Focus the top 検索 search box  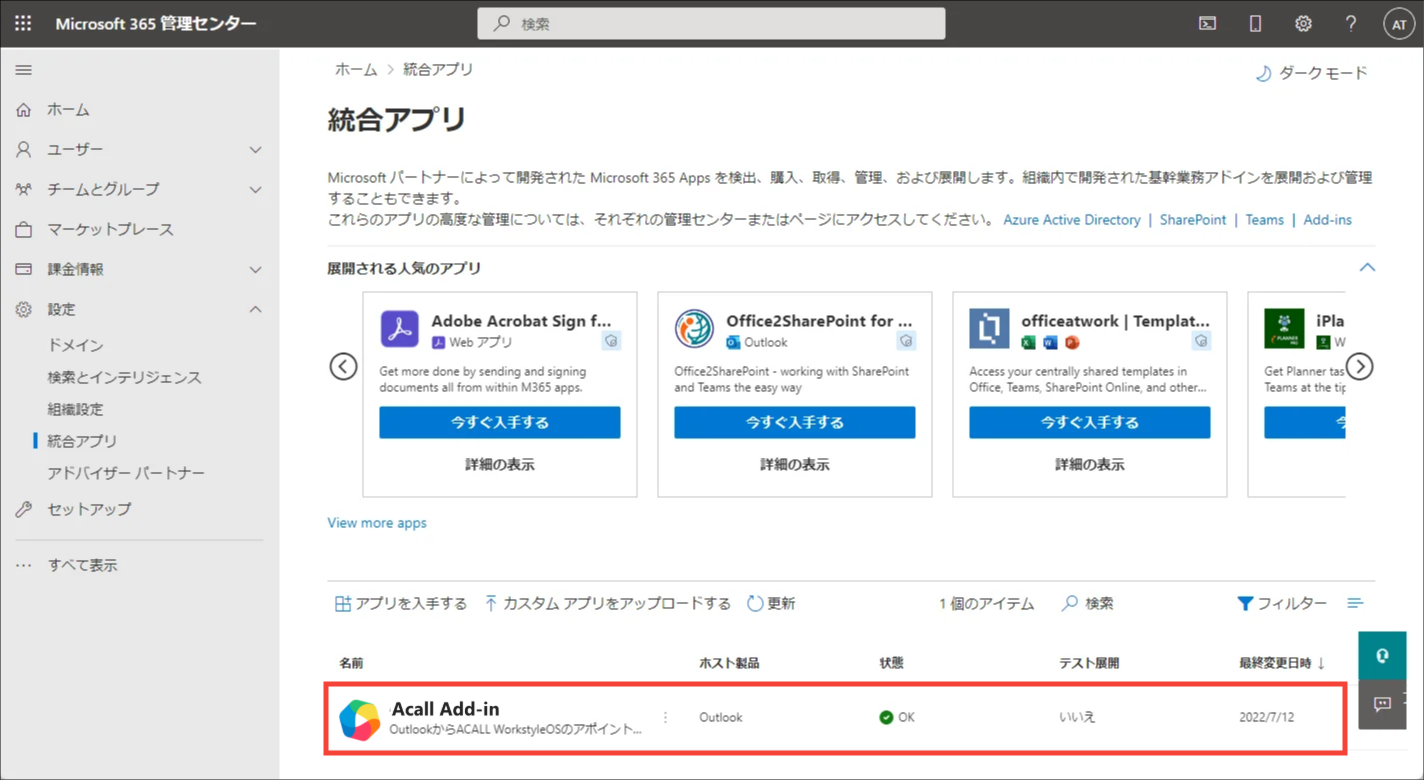711,23
